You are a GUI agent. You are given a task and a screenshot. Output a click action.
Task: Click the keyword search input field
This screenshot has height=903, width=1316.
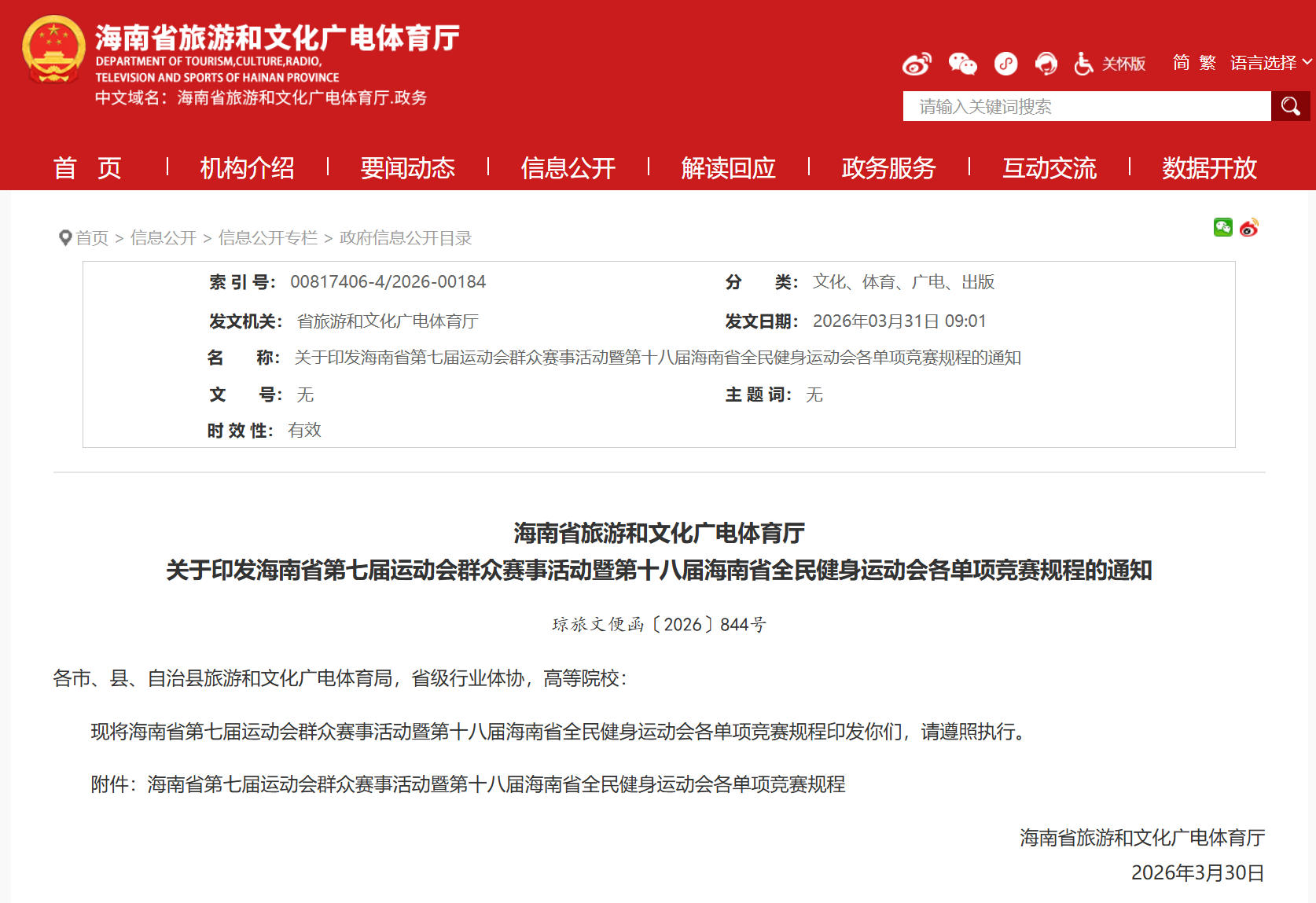1086,106
